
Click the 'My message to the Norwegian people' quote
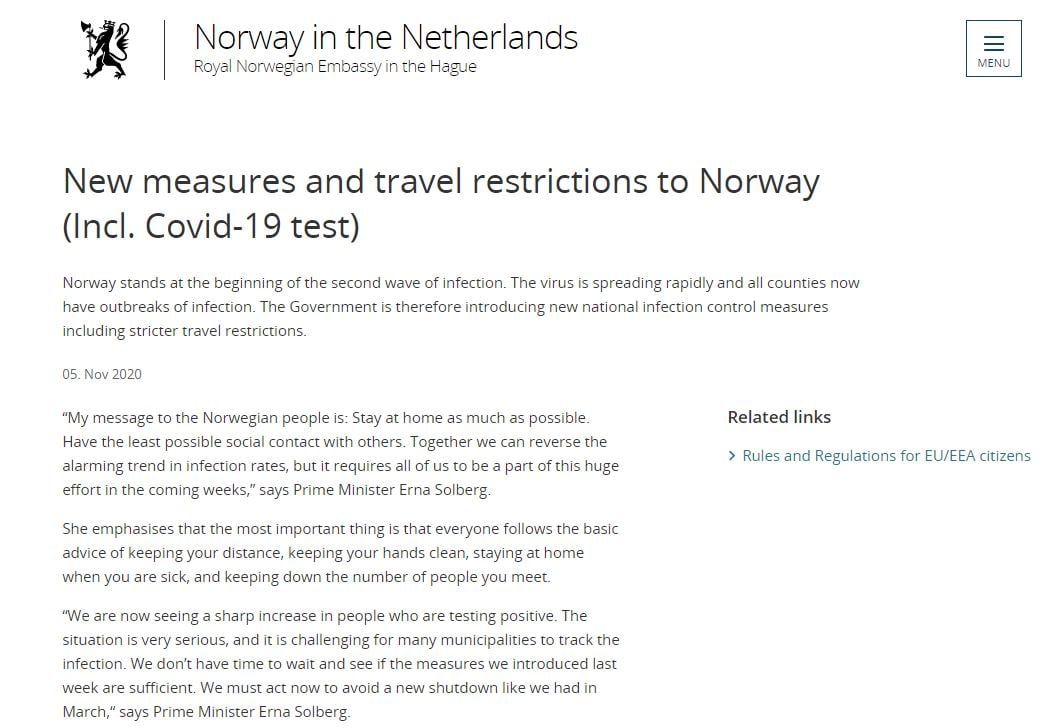click(340, 454)
